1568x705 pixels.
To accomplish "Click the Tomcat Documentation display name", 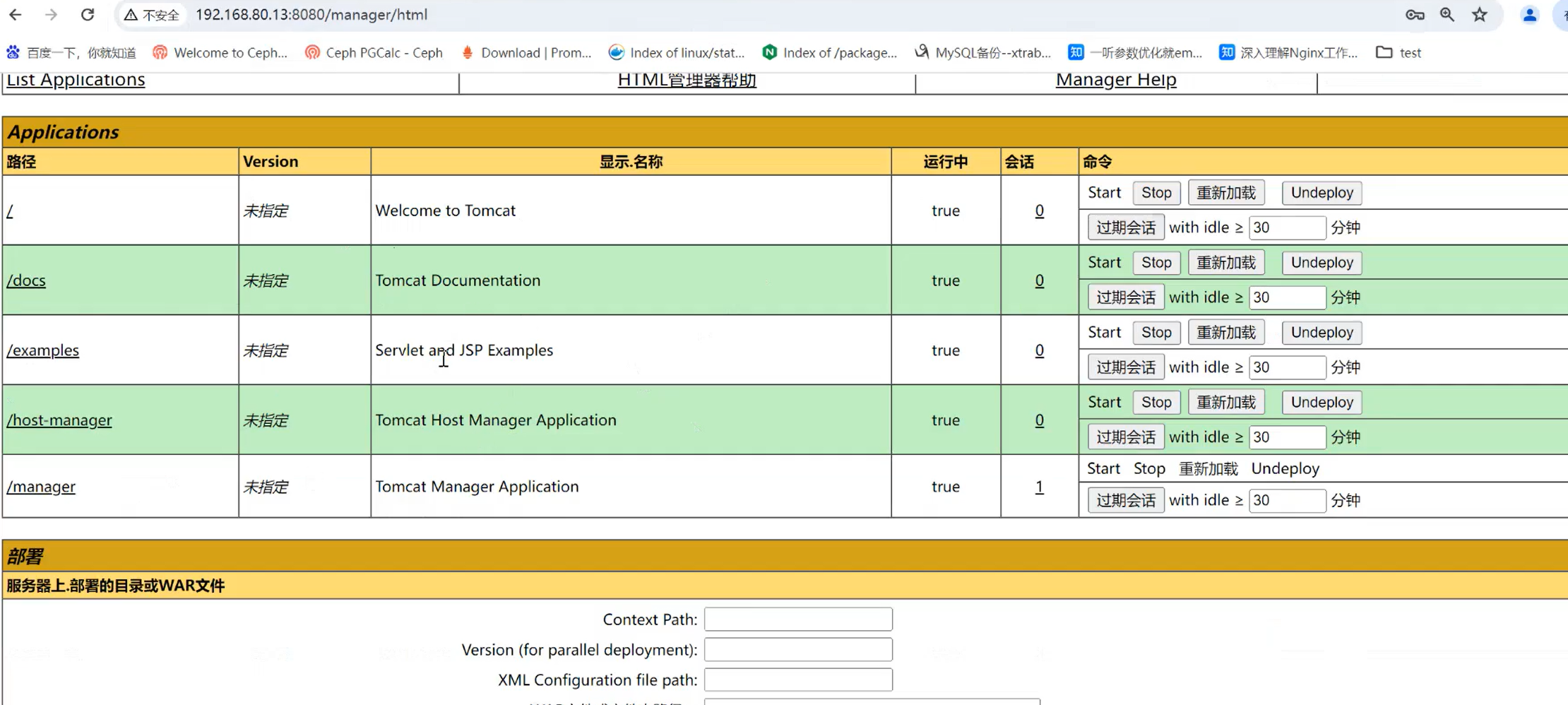I will [x=458, y=280].
